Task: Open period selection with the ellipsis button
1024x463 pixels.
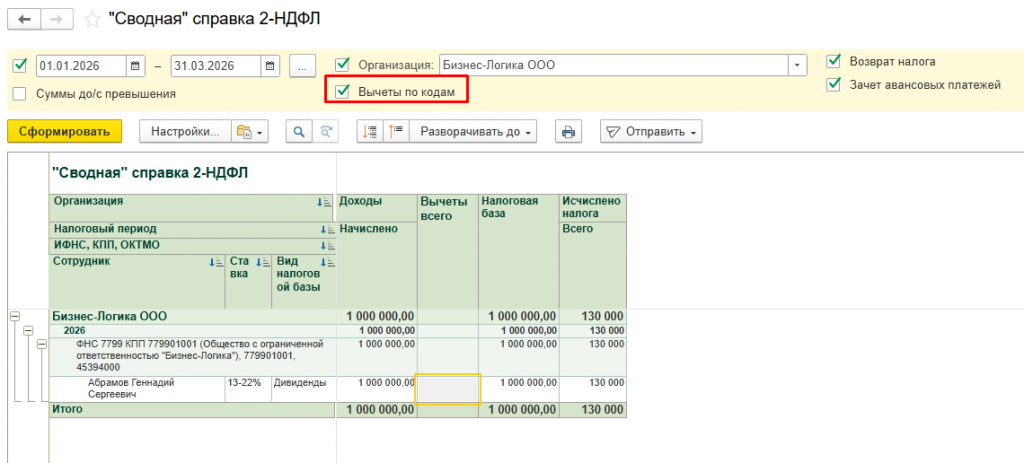Action: click(302, 65)
